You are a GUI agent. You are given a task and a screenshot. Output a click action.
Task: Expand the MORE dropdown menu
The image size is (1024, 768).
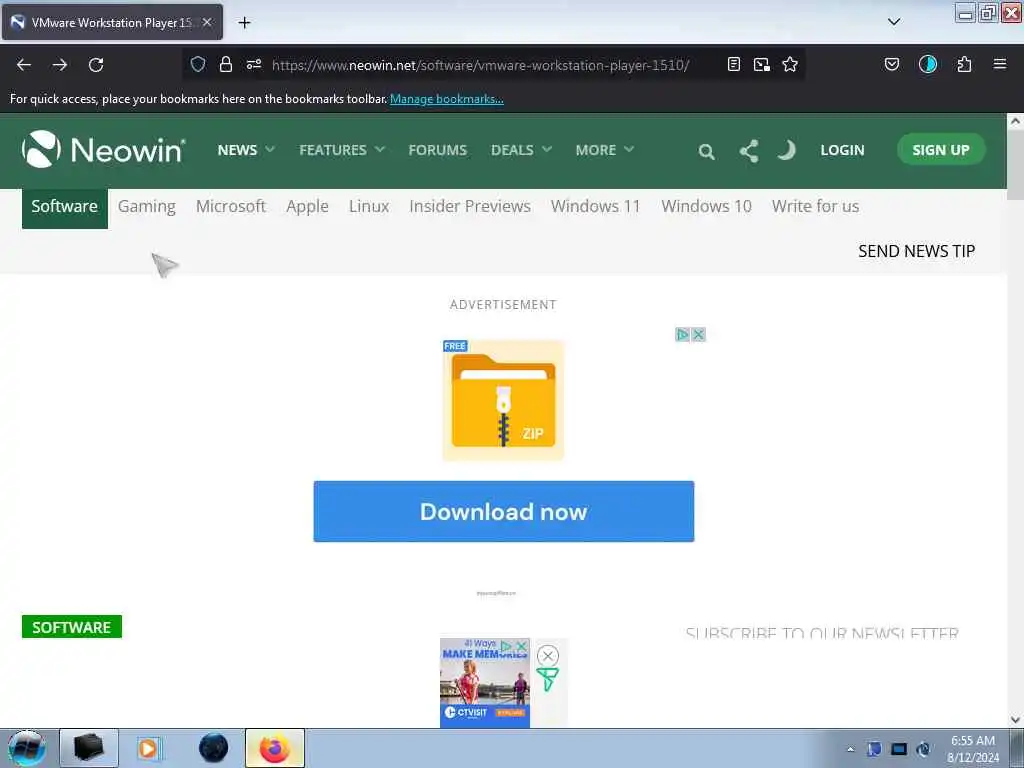pos(605,150)
